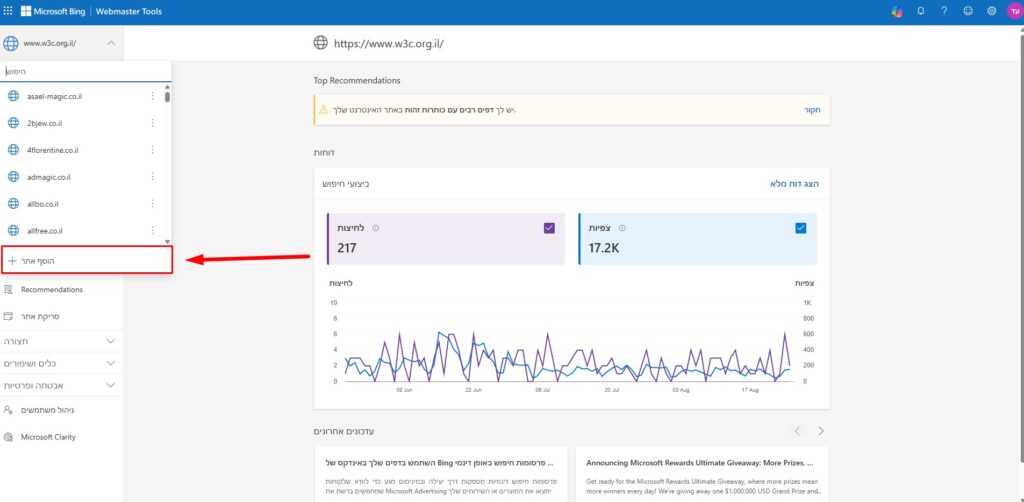Click the Microsoft Bing logo
Image resolution: width=1024 pixels, height=502 pixels.
[x=54, y=11]
